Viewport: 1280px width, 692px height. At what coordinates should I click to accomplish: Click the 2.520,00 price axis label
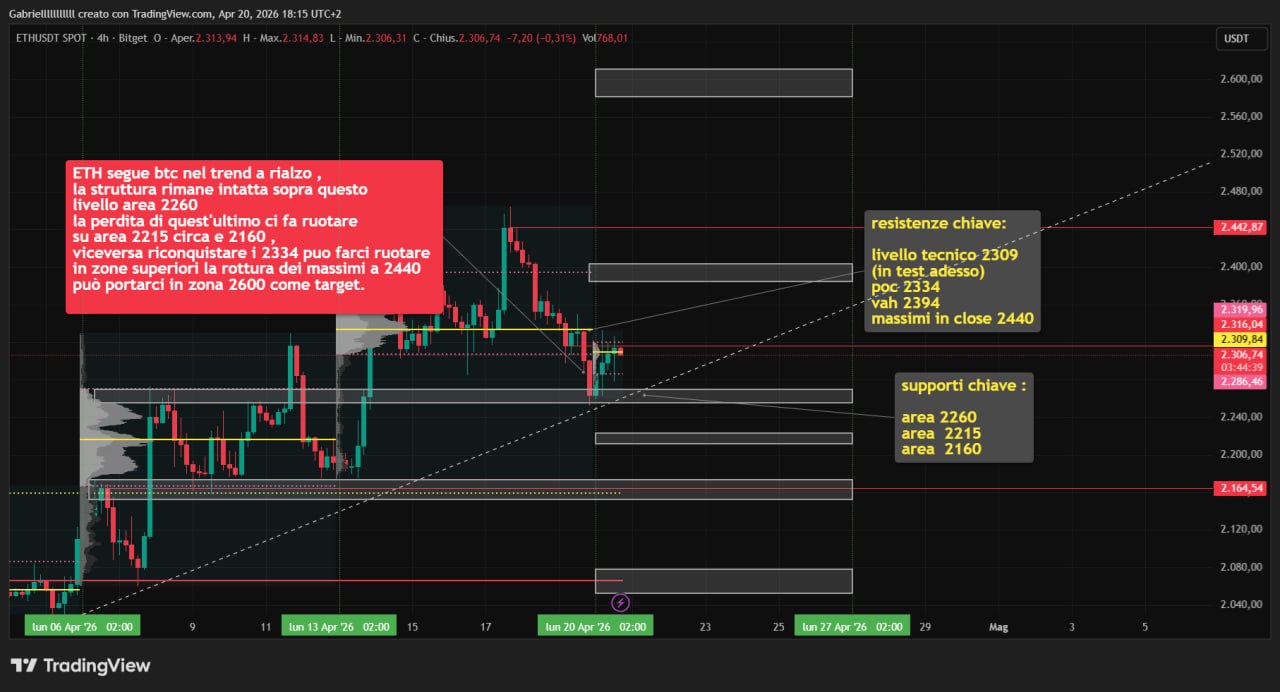click(1240, 154)
